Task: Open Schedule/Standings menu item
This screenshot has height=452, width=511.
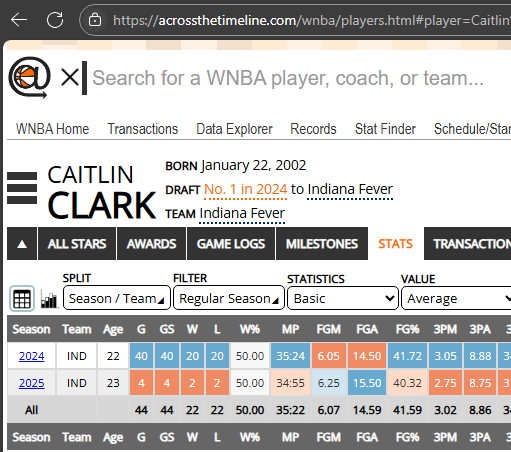Action: [472, 129]
